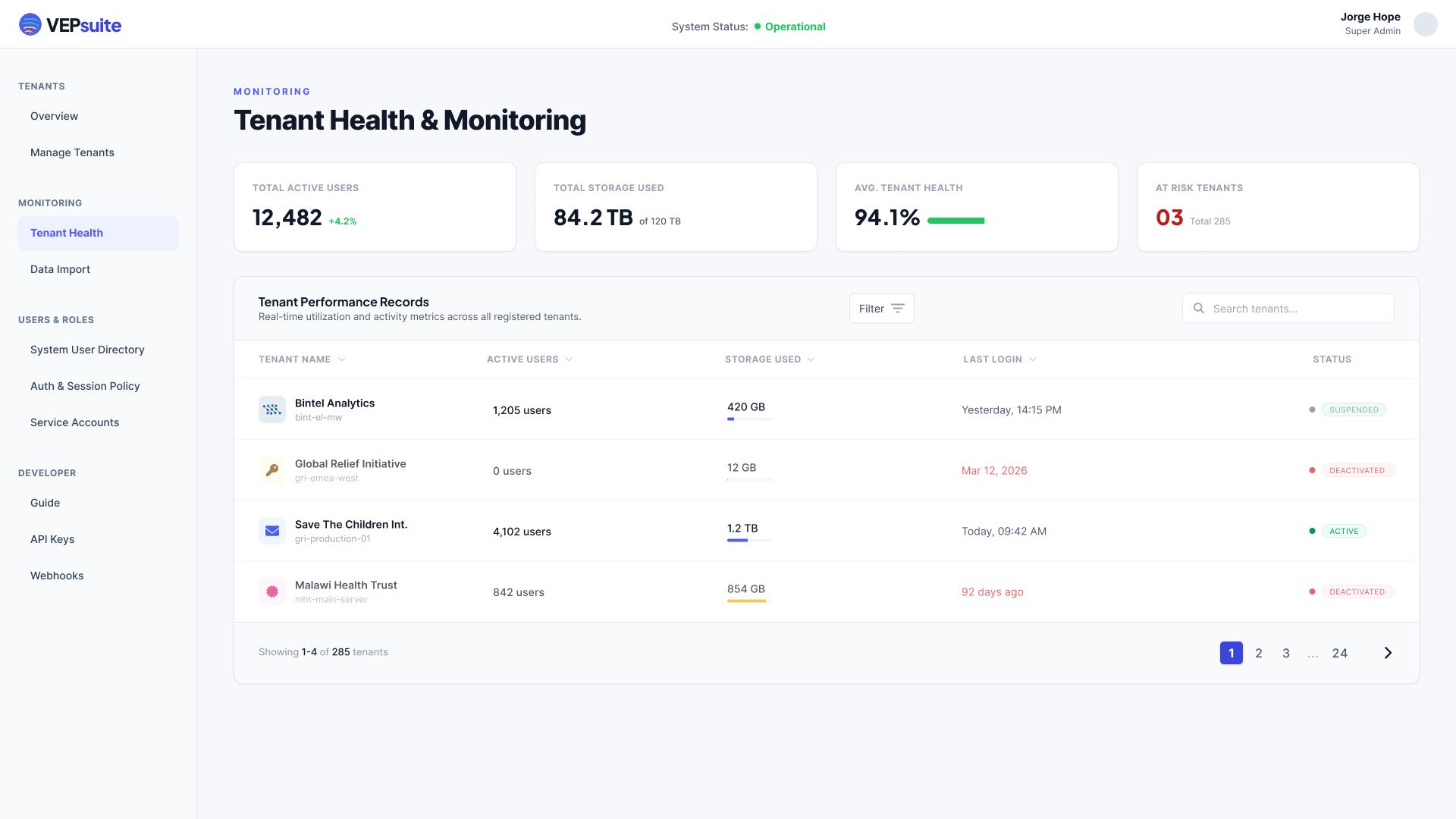Click the Global Relief Initiative key icon
The width and height of the screenshot is (1456, 819).
tap(272, 470)
